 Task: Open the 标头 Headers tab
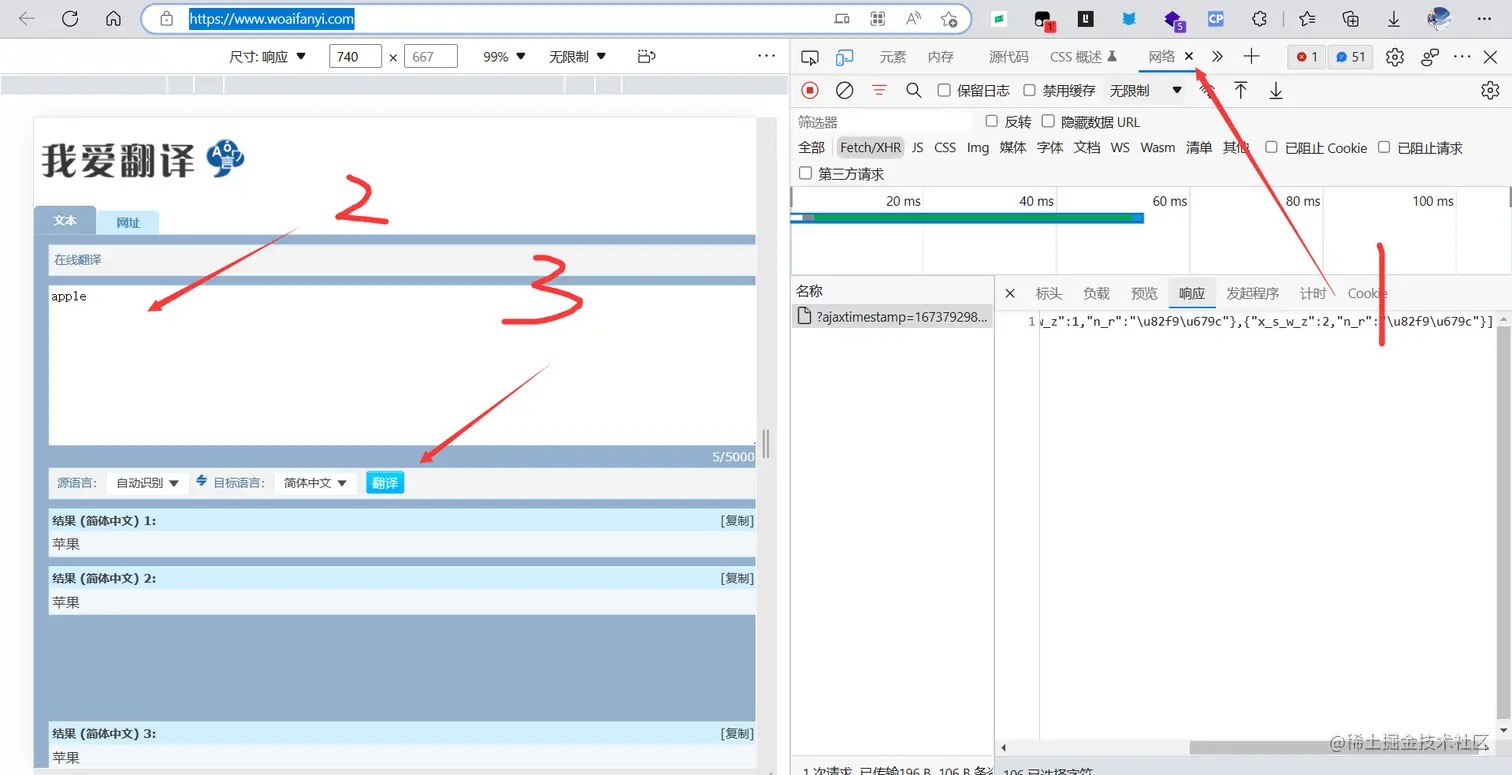click(x=1049, y=293)
